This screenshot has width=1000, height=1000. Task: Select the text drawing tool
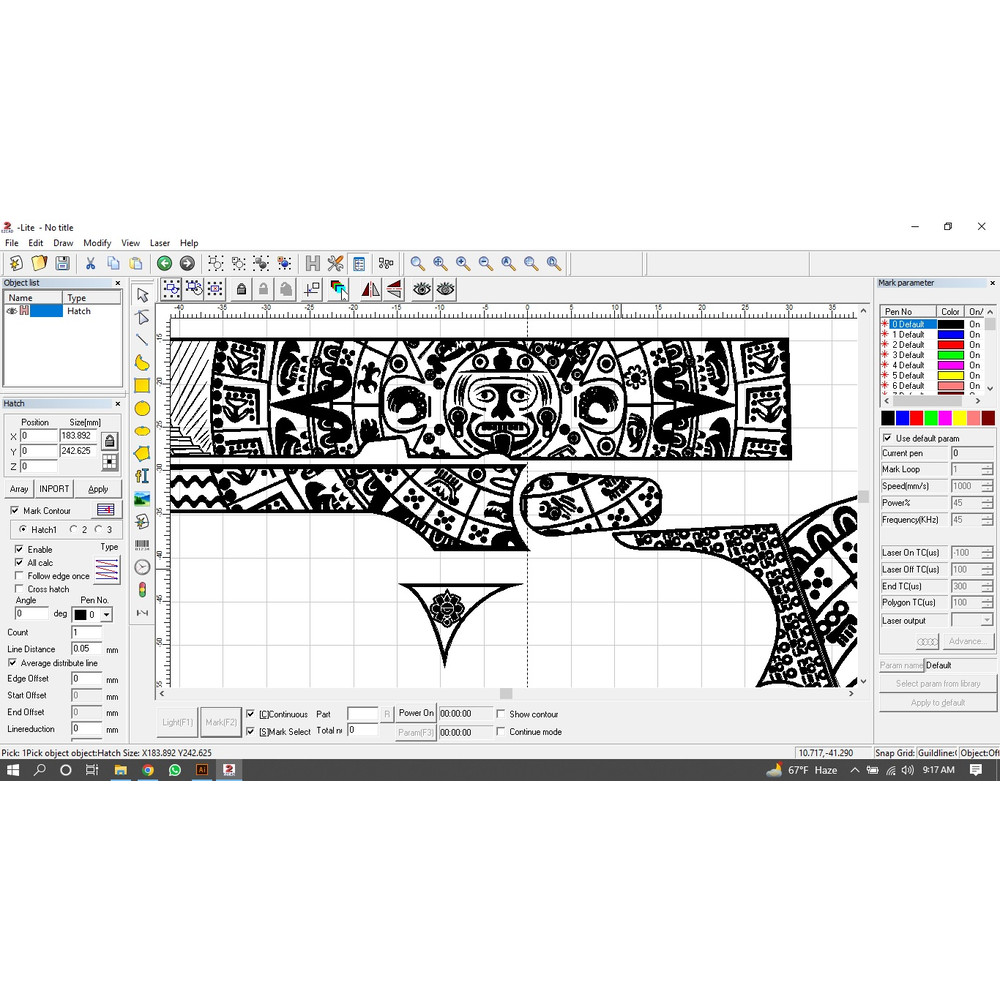point(142,475)
